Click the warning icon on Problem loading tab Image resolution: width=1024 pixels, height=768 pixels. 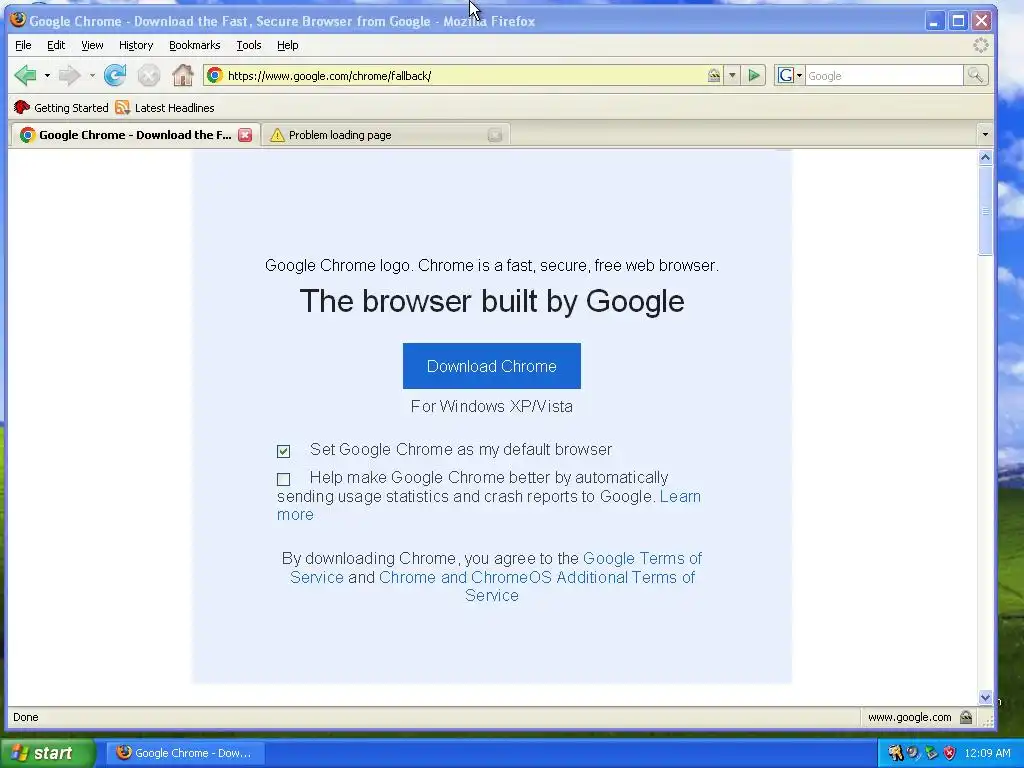click(278, 135)
